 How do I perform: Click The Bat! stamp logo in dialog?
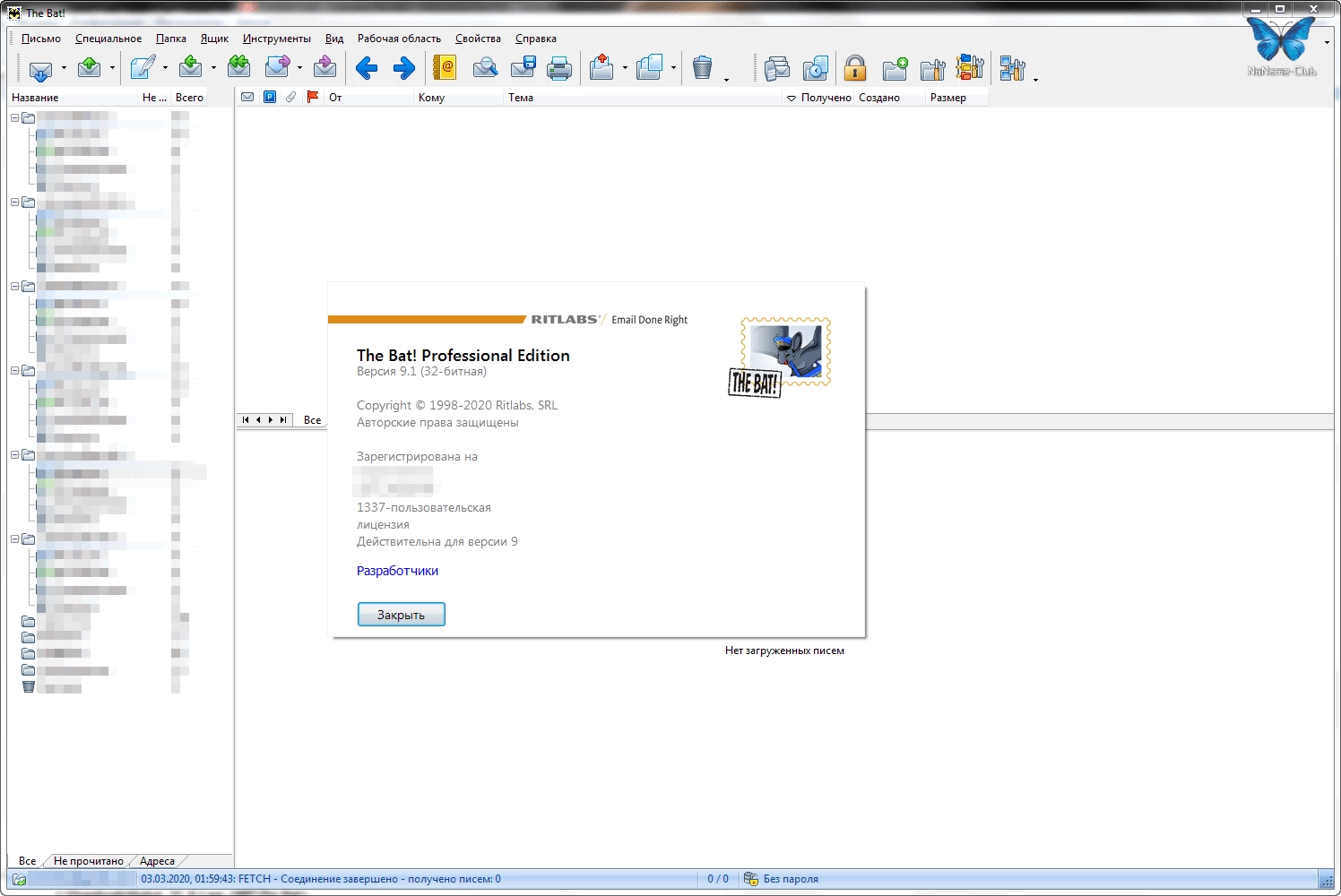(x=780, y=358)
